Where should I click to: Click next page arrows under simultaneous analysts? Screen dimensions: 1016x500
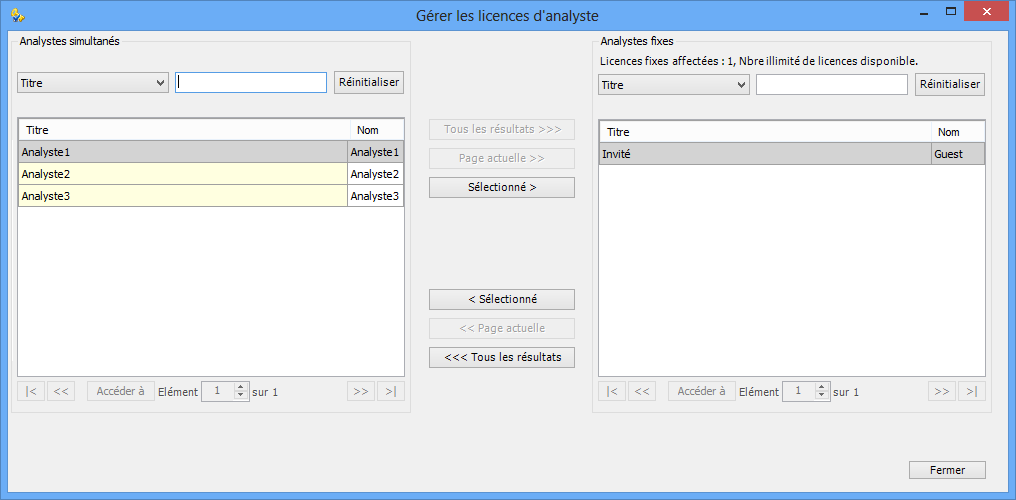[x=361, y=391]
